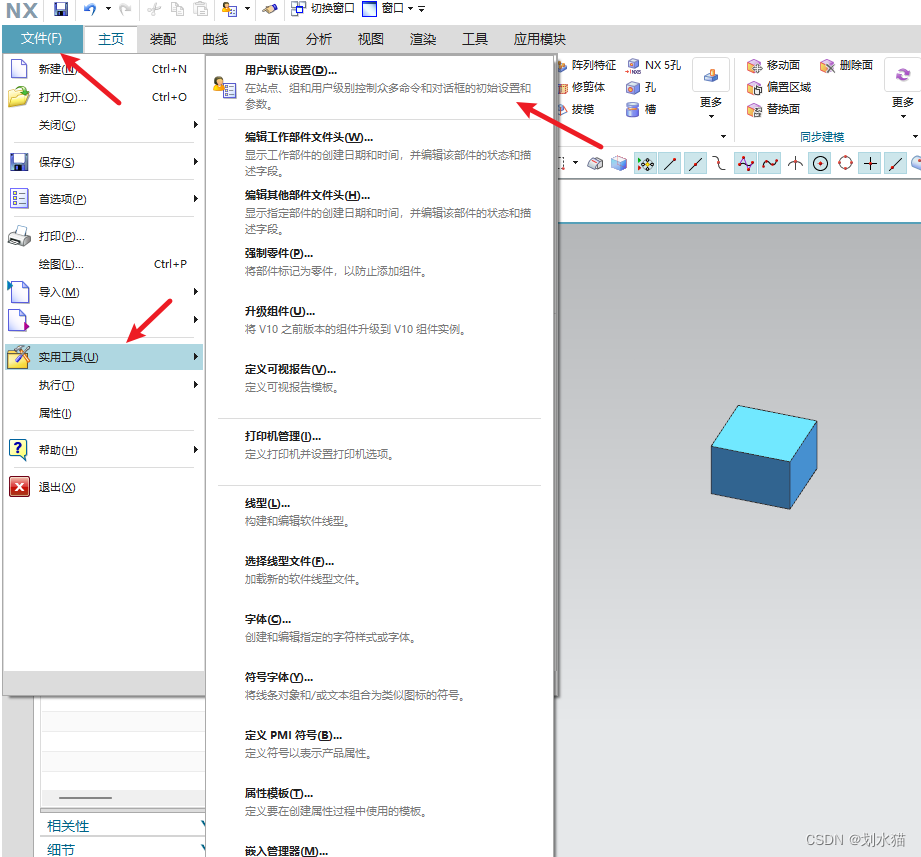
Task: Toggle the endpoint snap point option
Action: [668, 162]
